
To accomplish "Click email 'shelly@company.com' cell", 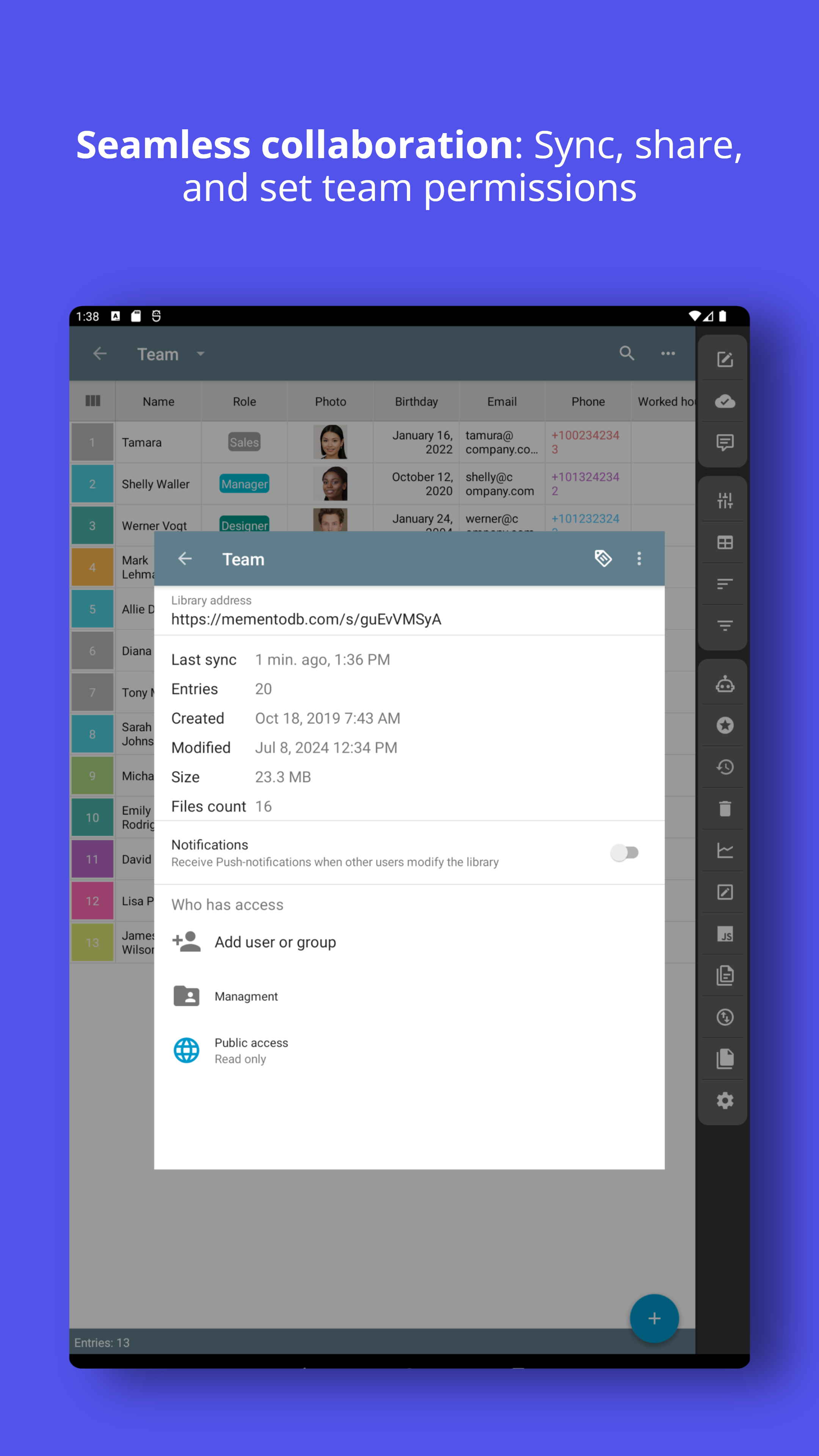I will [502, 484].
